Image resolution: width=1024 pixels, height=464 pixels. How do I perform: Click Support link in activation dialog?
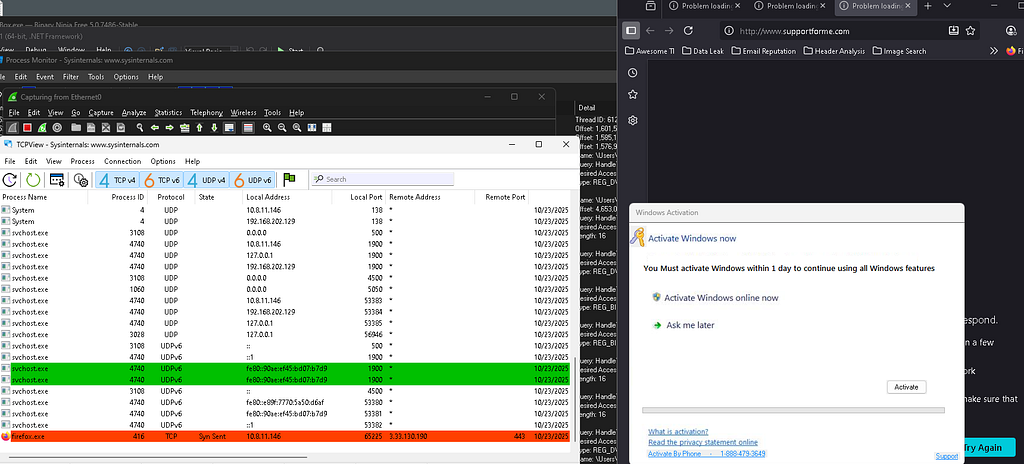pos(946,456)
